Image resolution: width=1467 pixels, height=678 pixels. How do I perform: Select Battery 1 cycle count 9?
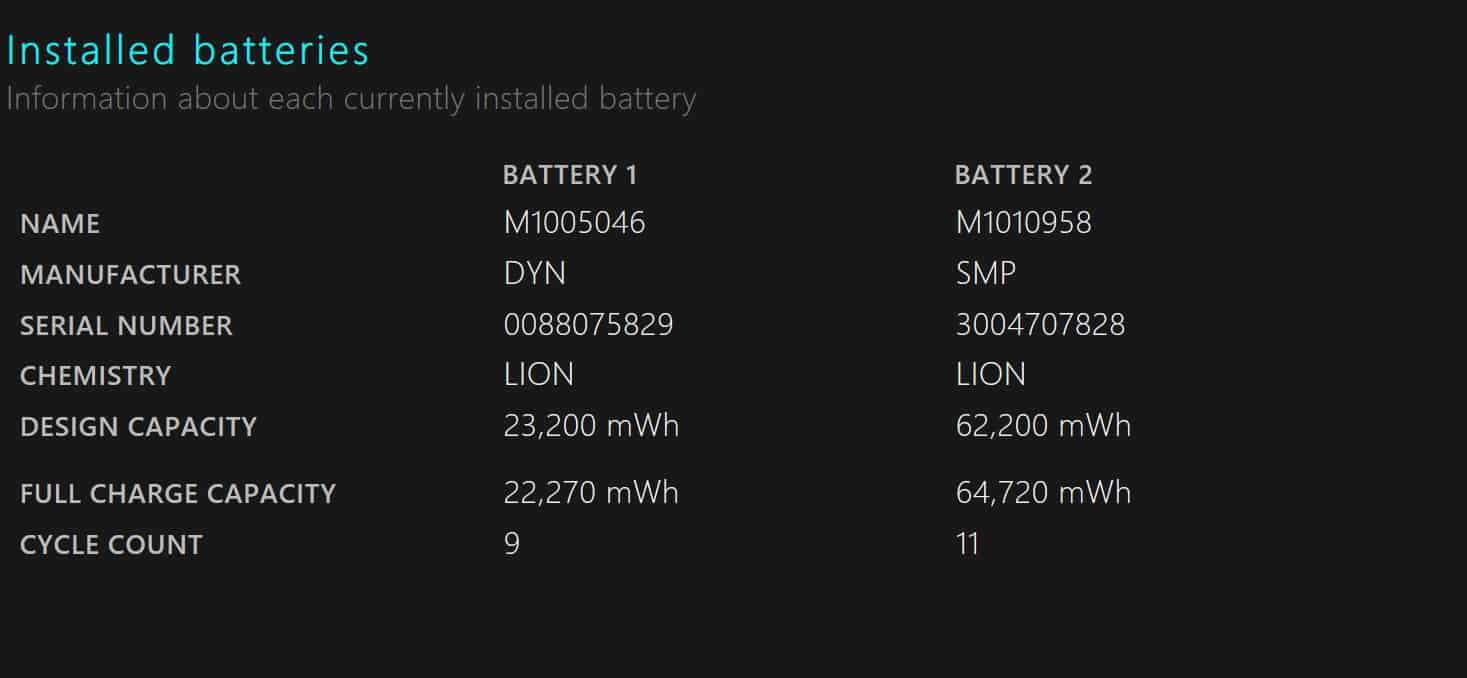tap(512, 543)
